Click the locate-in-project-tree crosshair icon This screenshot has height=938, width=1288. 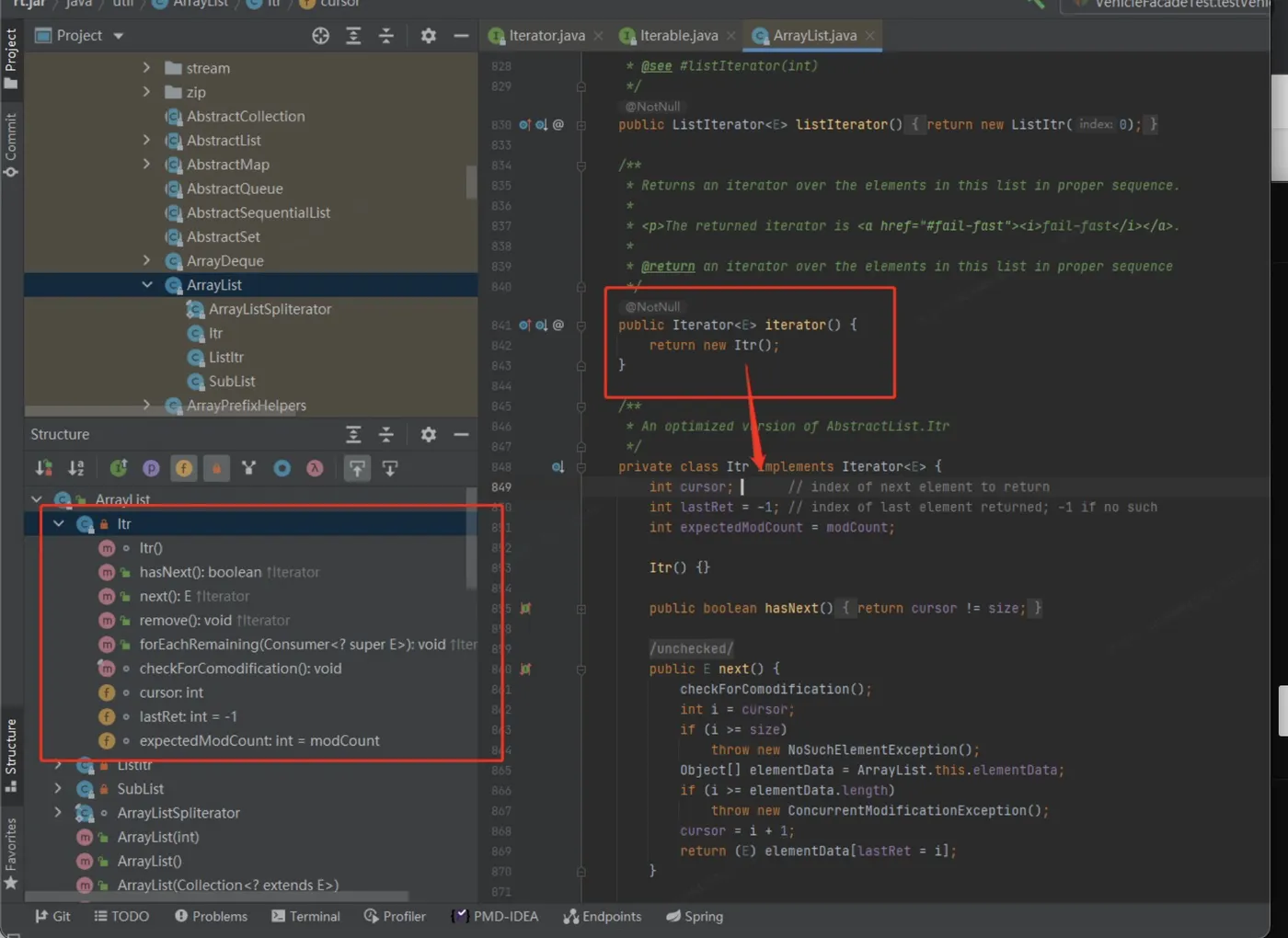(320, 36)
